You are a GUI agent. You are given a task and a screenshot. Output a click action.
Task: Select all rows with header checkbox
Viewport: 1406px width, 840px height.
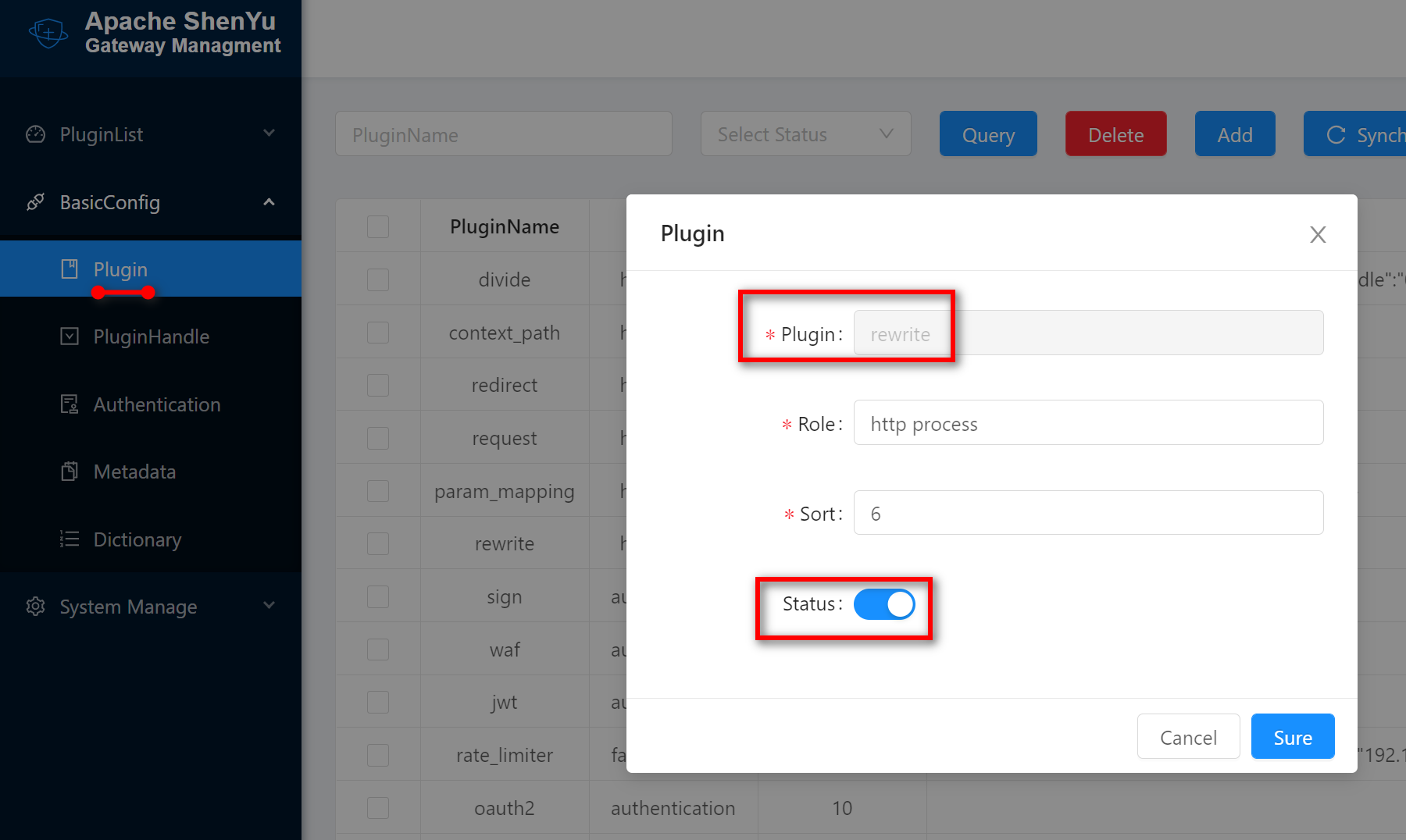click(x=378, y=226)
